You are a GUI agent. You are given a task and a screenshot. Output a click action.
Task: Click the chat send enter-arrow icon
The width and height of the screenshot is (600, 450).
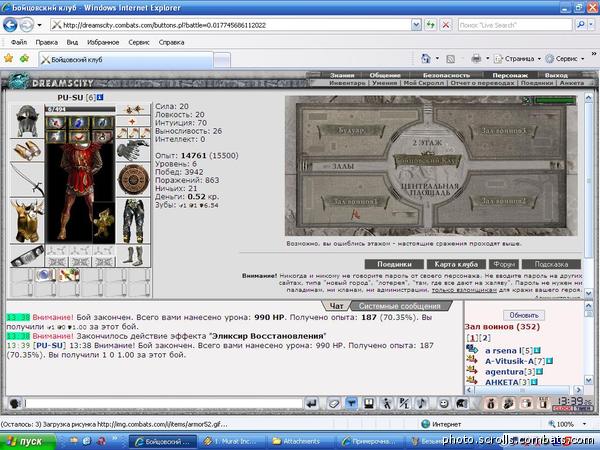312,403
